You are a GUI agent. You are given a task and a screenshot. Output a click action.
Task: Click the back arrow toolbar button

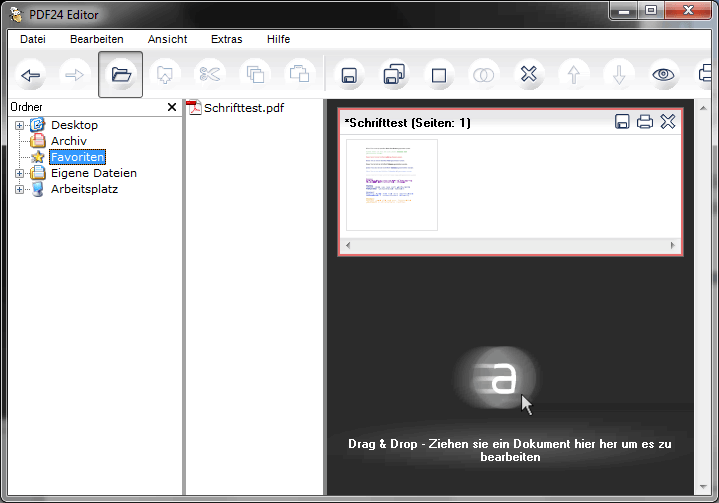click(x=30, y=75)
